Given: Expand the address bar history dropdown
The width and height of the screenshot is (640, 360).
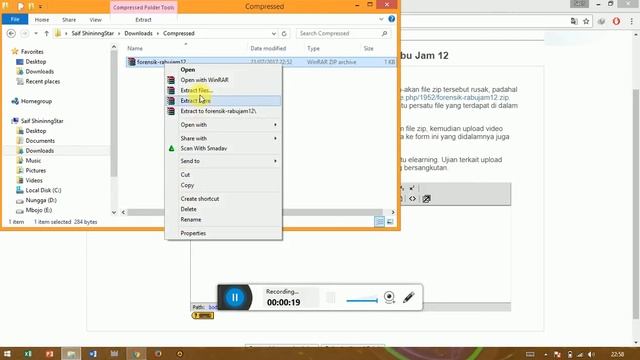Looking at the screenshot, I should point(273,33).
